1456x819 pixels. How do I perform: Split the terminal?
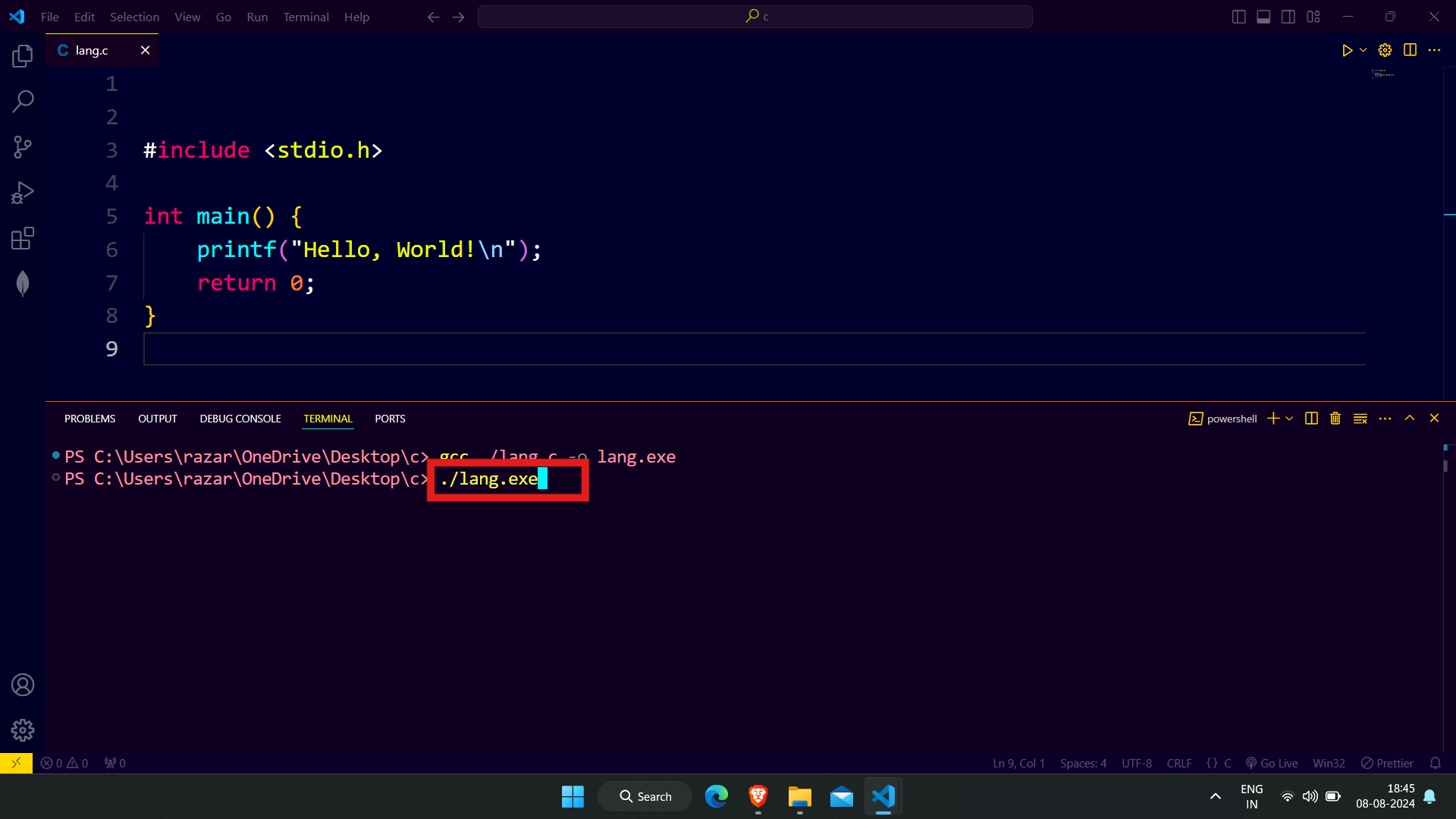pos(1311,419)
